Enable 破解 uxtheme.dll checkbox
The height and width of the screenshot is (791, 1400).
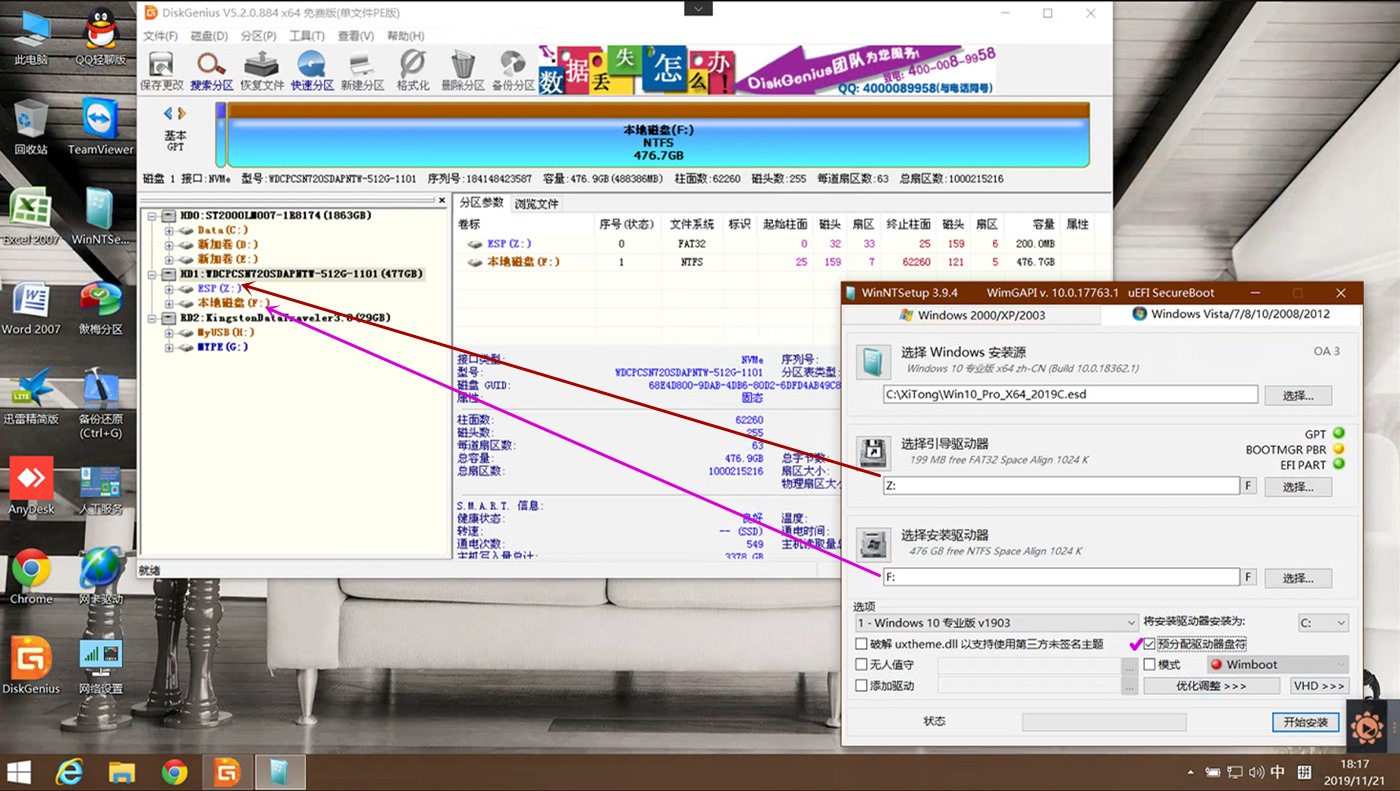861,644
